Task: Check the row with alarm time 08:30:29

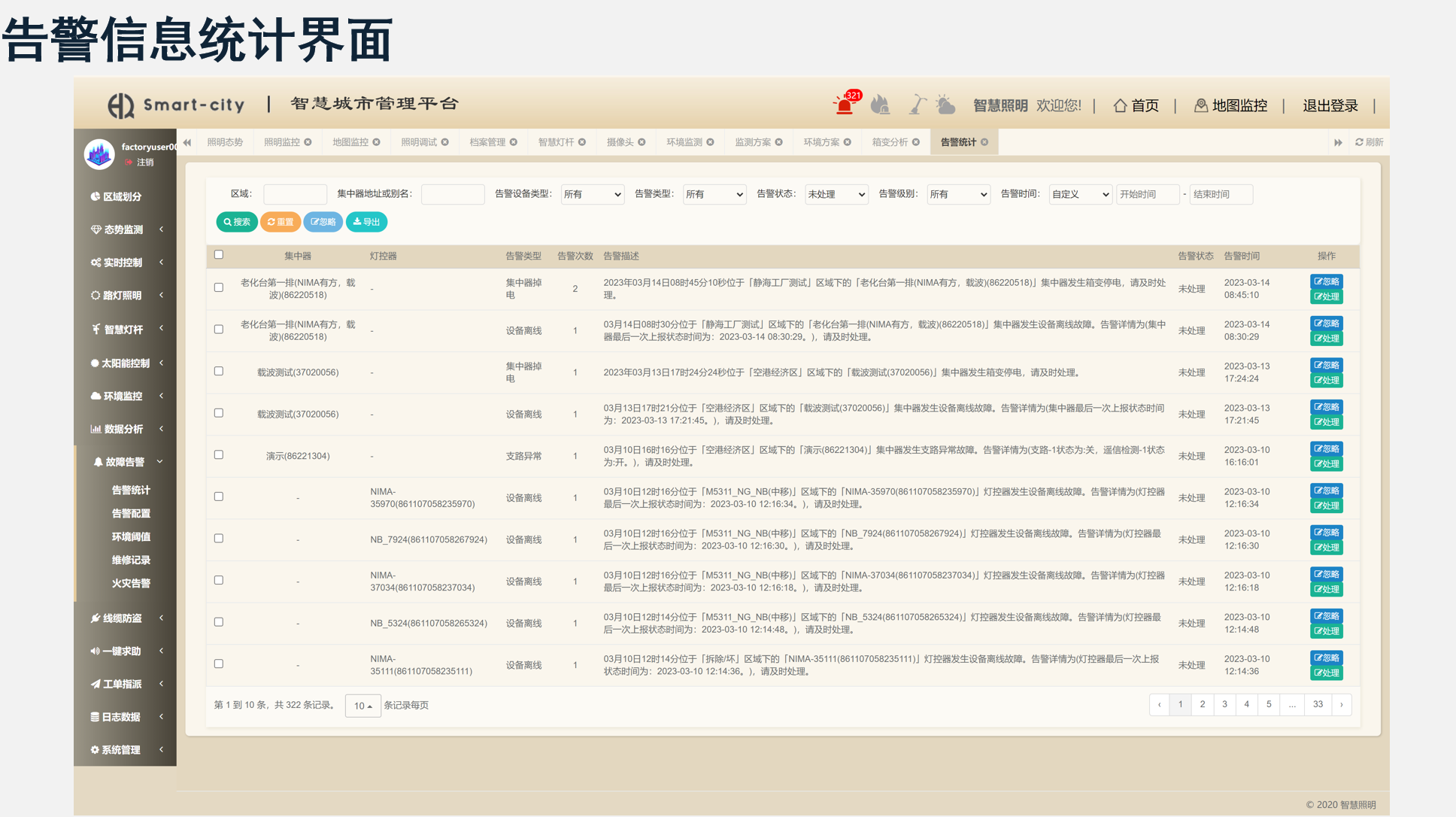Action: click(x=219, y=330)
